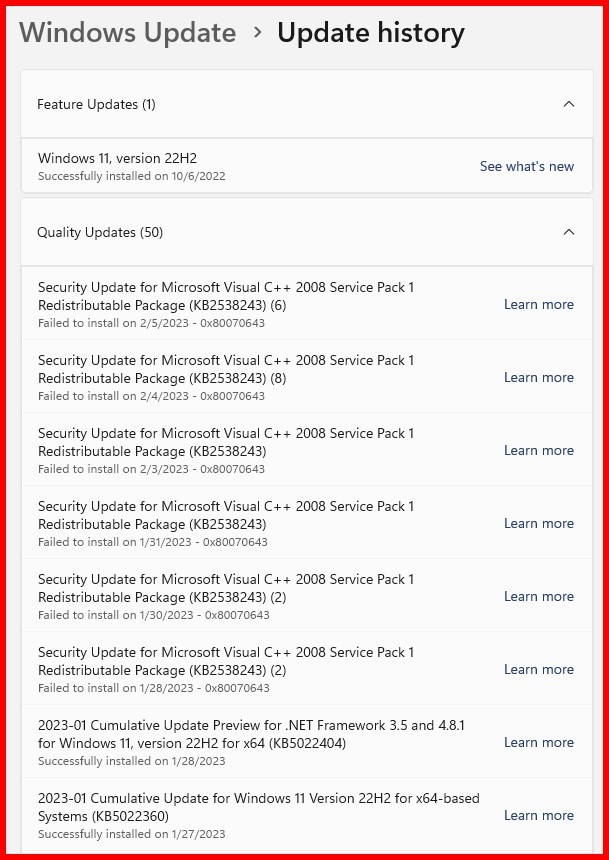
Task: Learn more about KB5022404 .NET update
Action: coord(539,742)
